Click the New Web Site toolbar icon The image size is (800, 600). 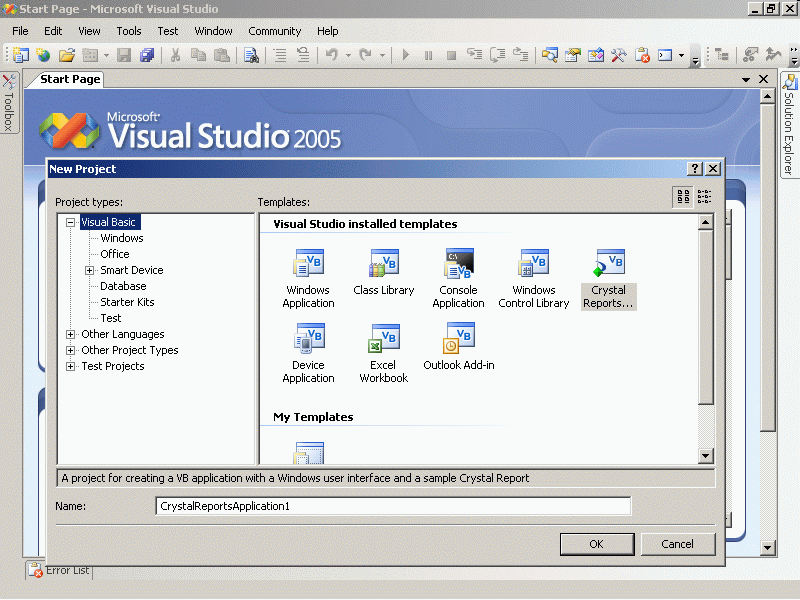(x=43, y=55)
